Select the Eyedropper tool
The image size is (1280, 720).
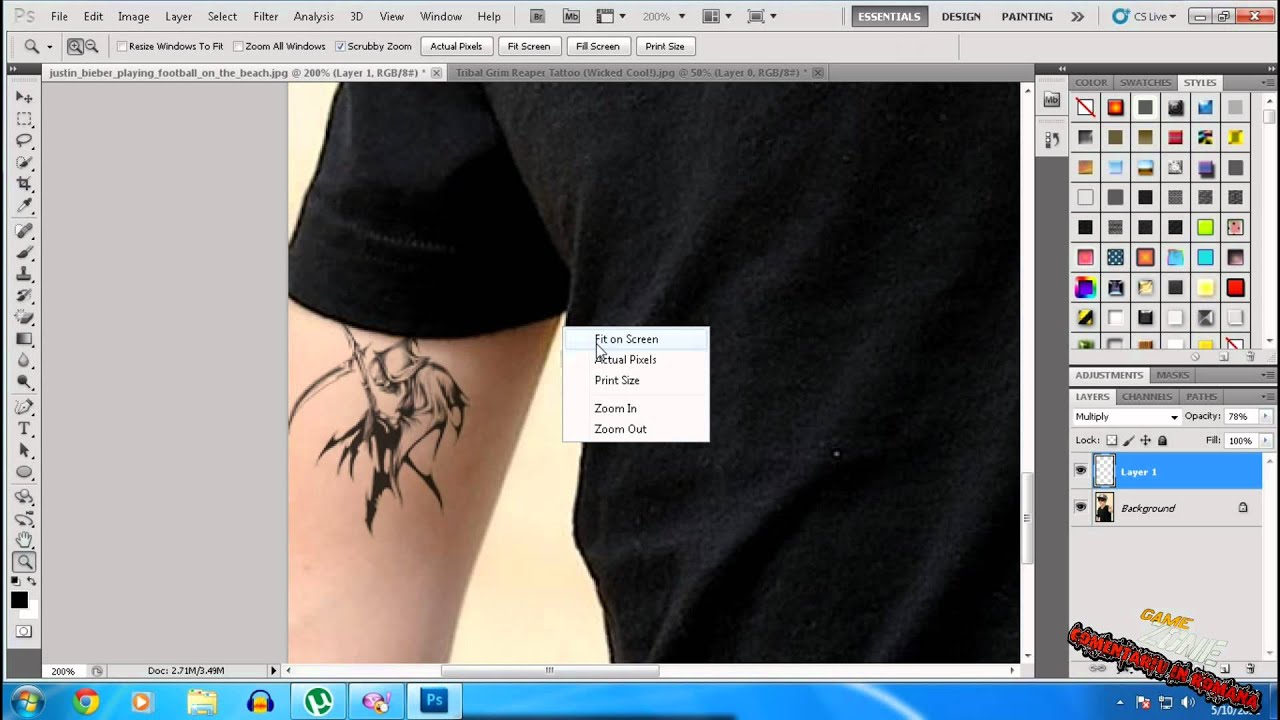point(25,206)
